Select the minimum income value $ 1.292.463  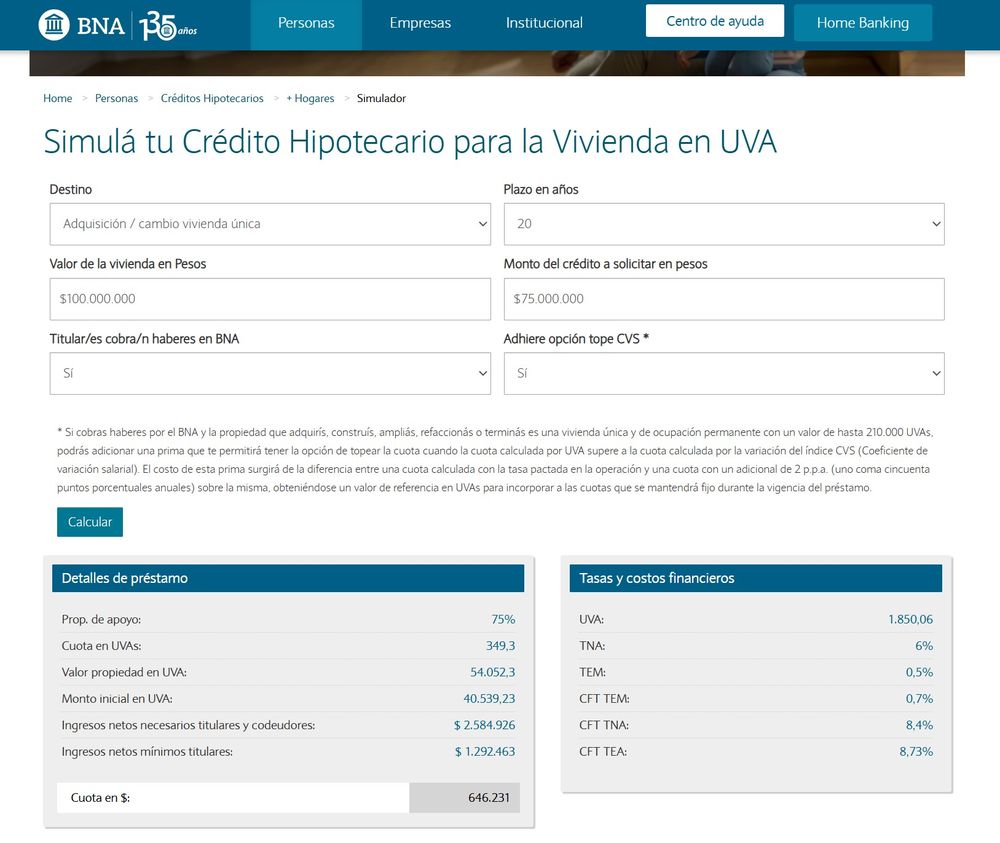(x=485, y=752)
